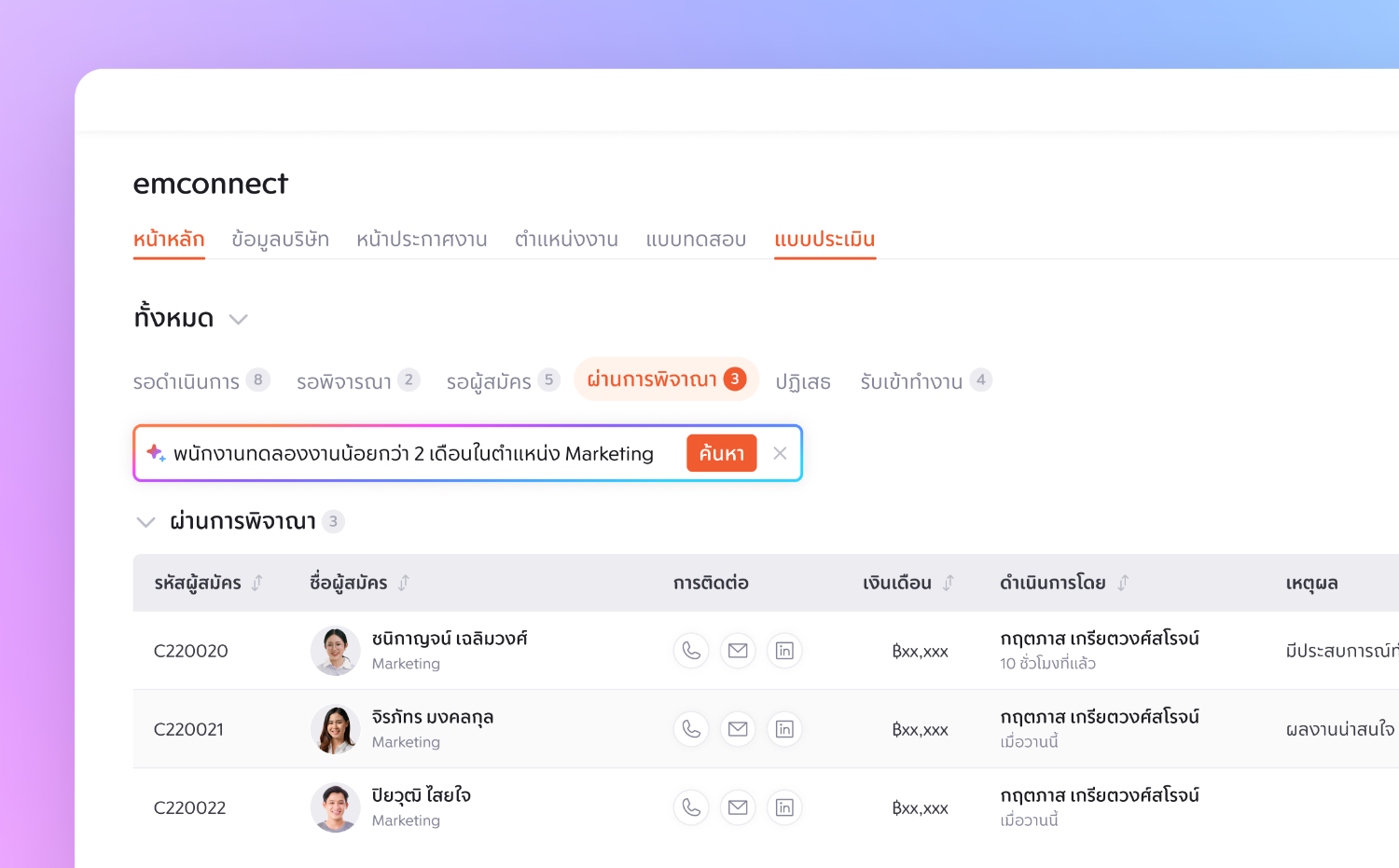Click the email icon for ปิยวุฒิ ใสยใจ
The width and height of the screenshot is (1399, 868).
[738, 807]
